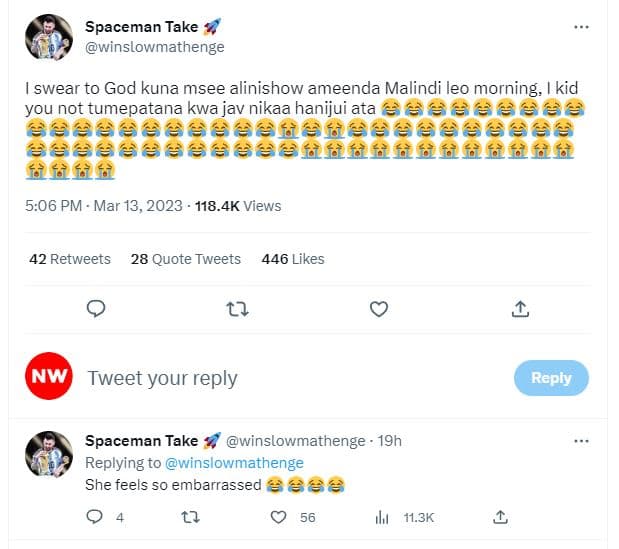Like the reply with 56 likes
The height and width of the screenshot is (549, 619).
[281, 517]
